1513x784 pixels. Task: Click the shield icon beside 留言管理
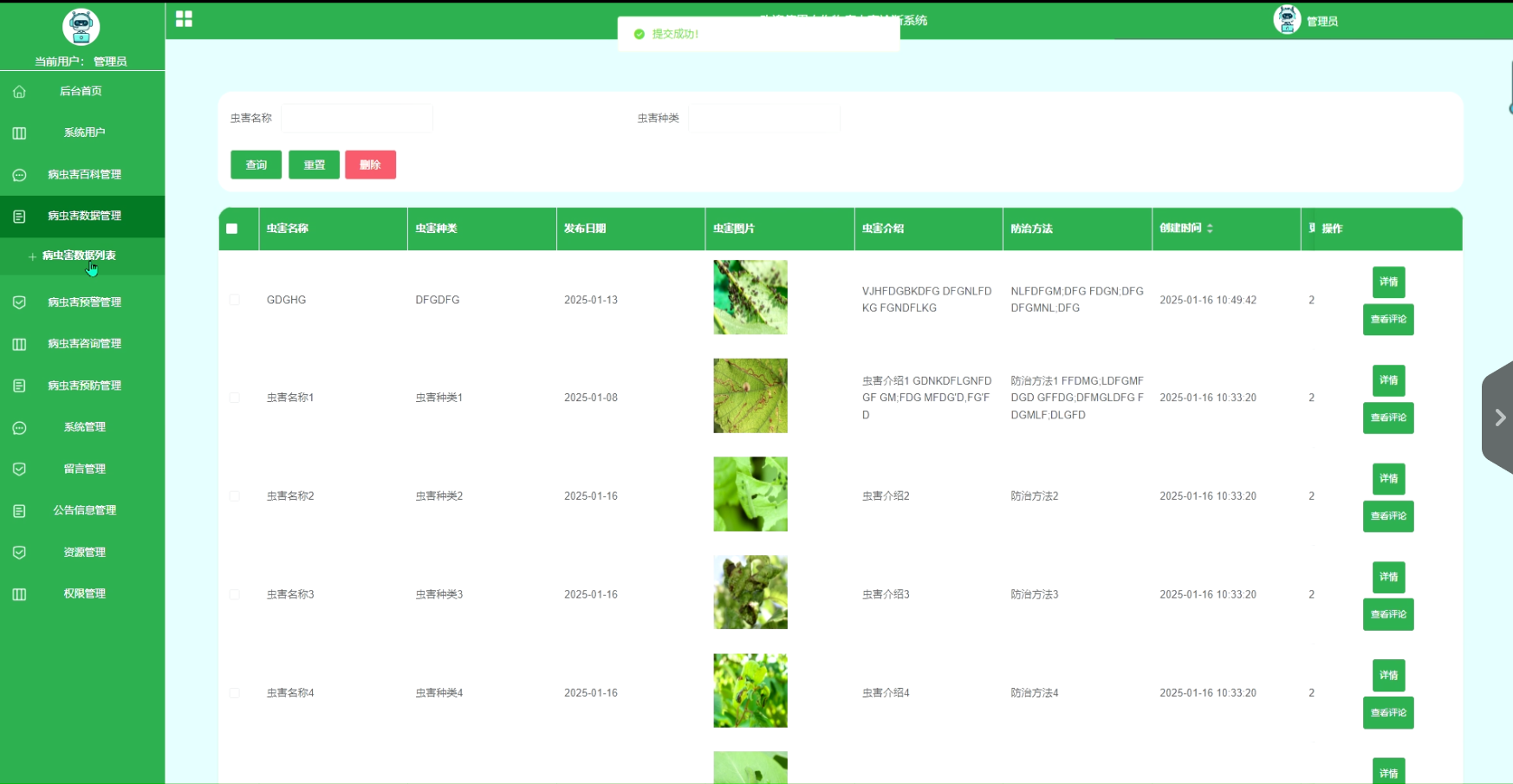tap(19, 469)
